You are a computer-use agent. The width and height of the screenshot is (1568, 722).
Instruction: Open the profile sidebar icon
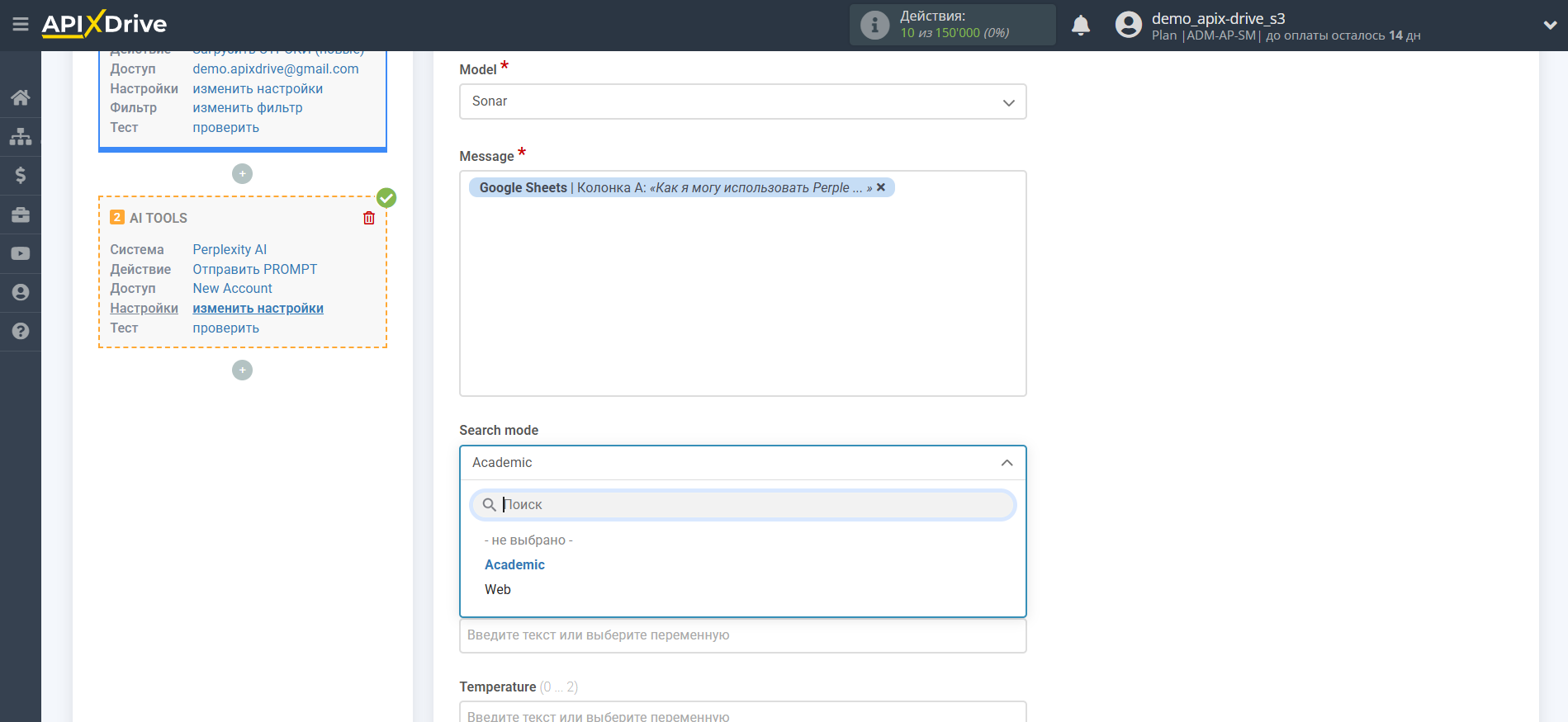coord(21,292)
